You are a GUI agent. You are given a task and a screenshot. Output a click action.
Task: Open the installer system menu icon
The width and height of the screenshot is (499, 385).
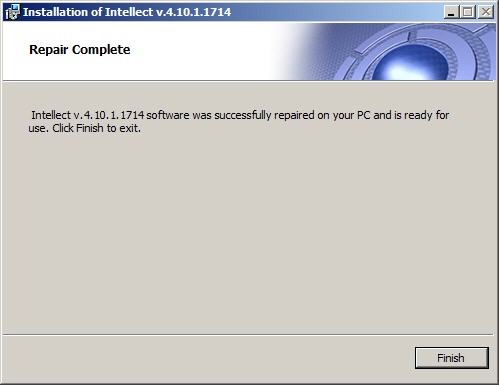12,12
